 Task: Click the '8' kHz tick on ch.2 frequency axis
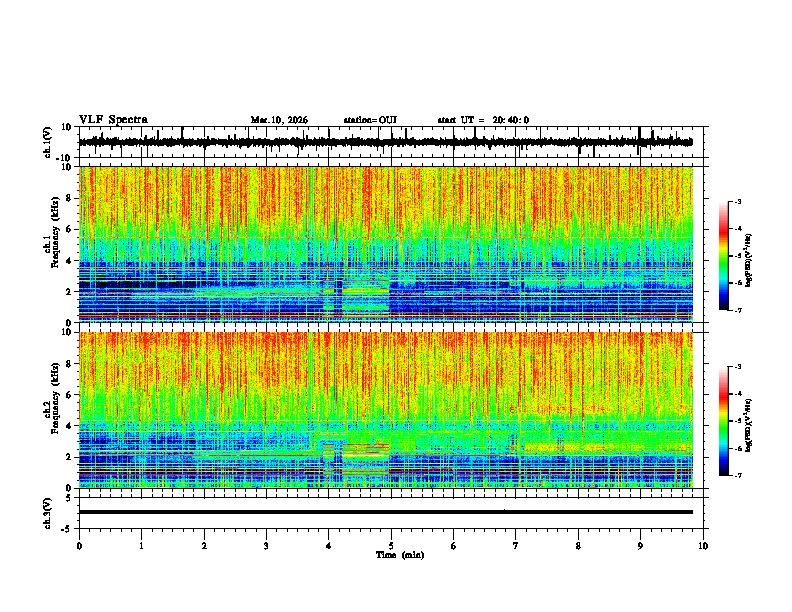tap(70, 363)
